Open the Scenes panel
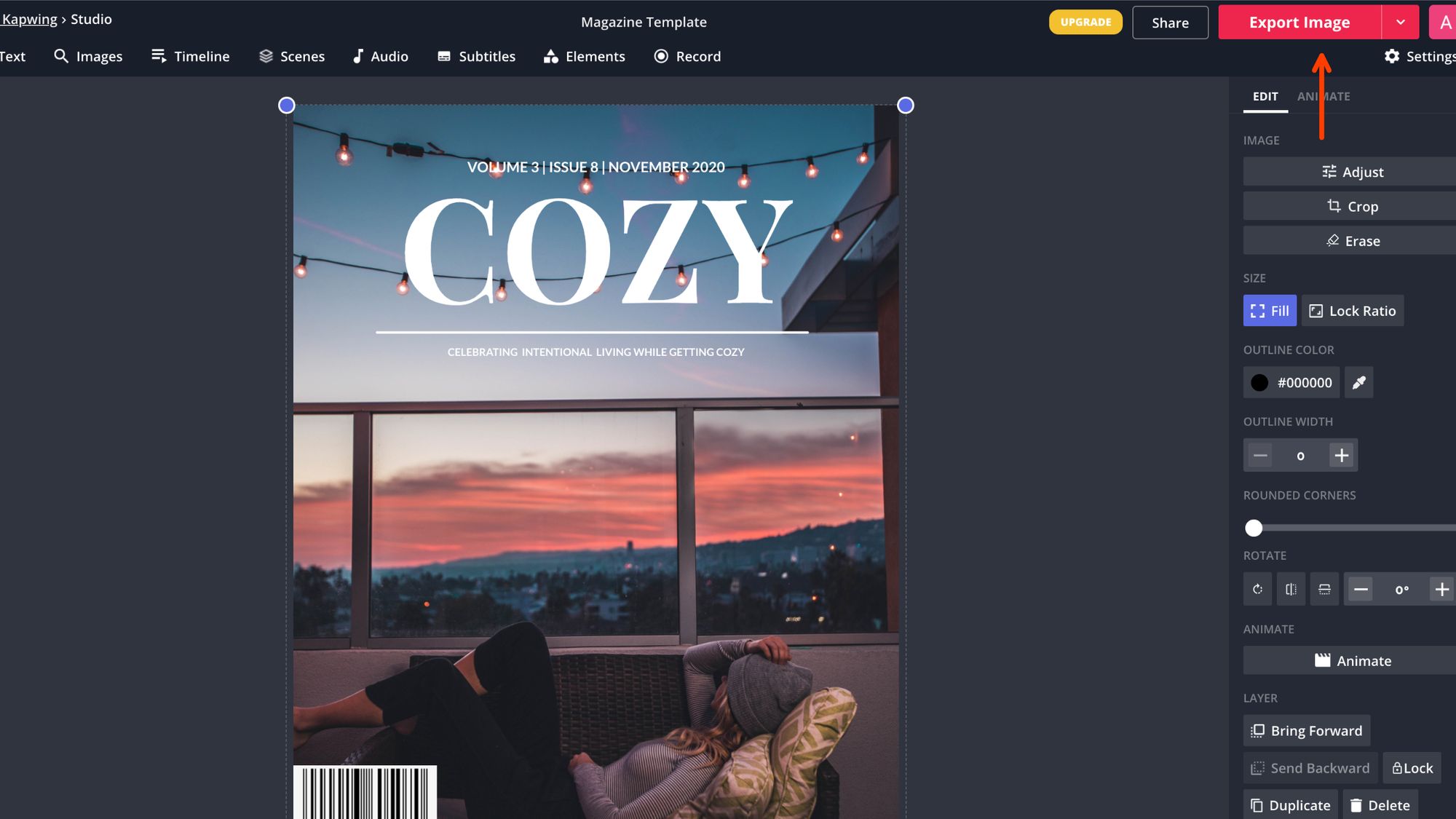This screenshot has width=1456, height=819. coord(292,56)
